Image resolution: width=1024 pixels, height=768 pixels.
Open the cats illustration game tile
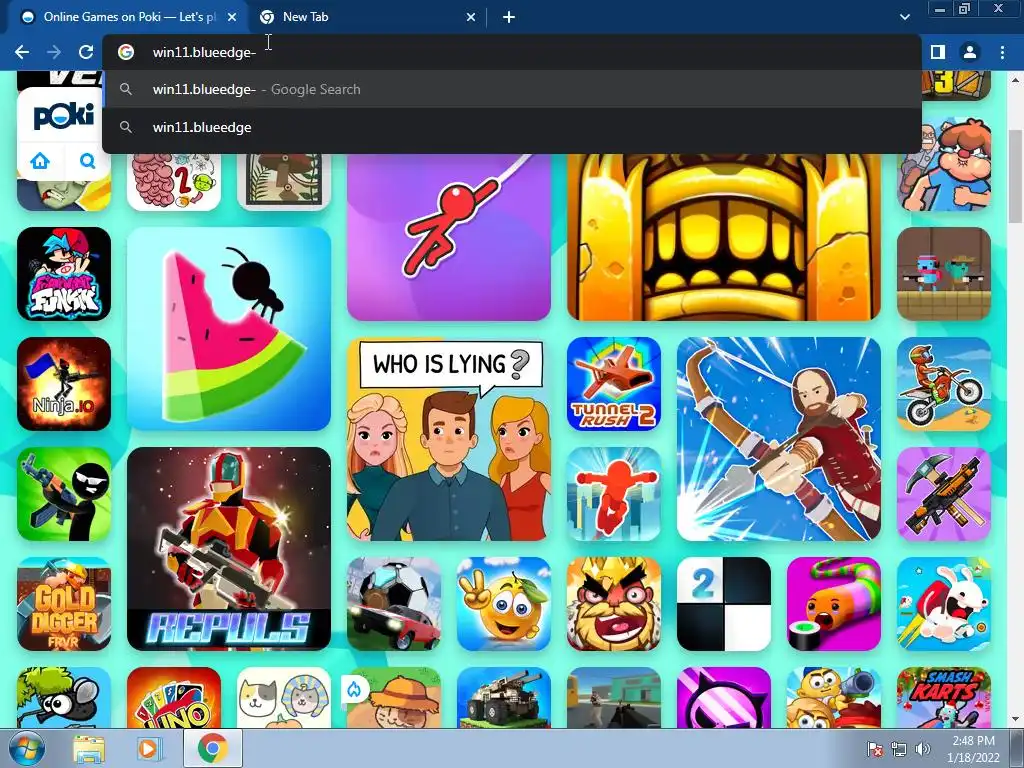[x=284, y=697]
